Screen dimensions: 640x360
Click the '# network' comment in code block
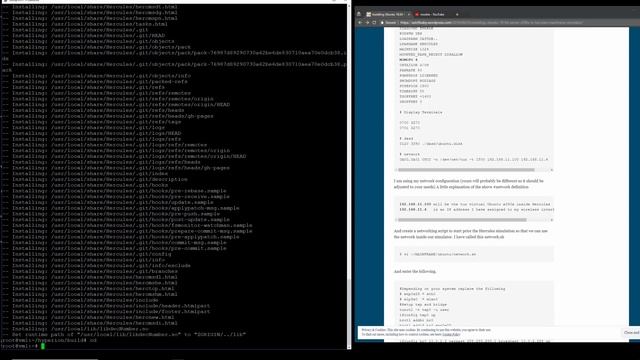pyautogui.click(x=409, y=154)
